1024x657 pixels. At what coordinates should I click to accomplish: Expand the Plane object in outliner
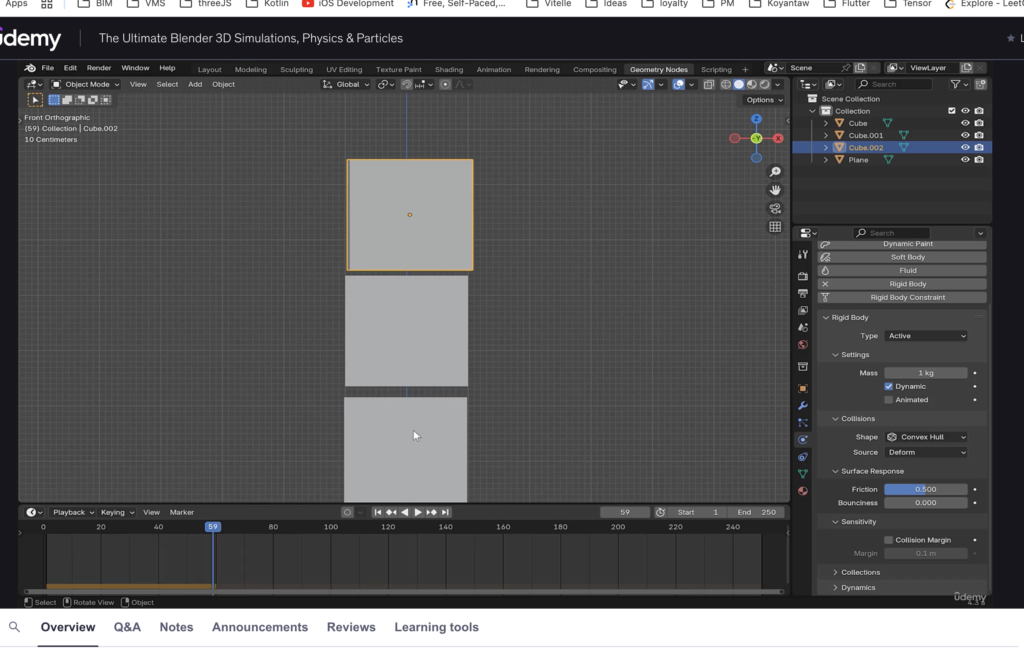pos(826,160)
